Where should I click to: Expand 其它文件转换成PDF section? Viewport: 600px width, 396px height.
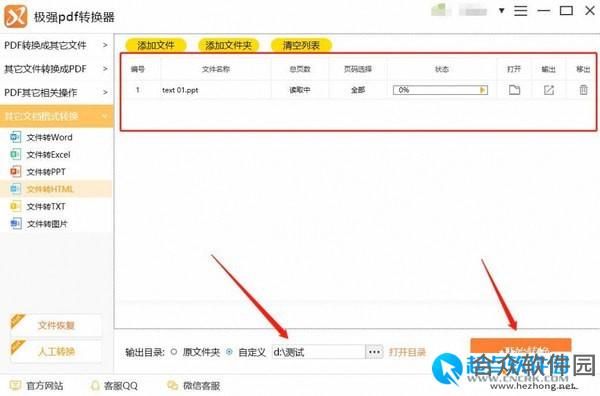pyautogui.click(x=56, y=69)
